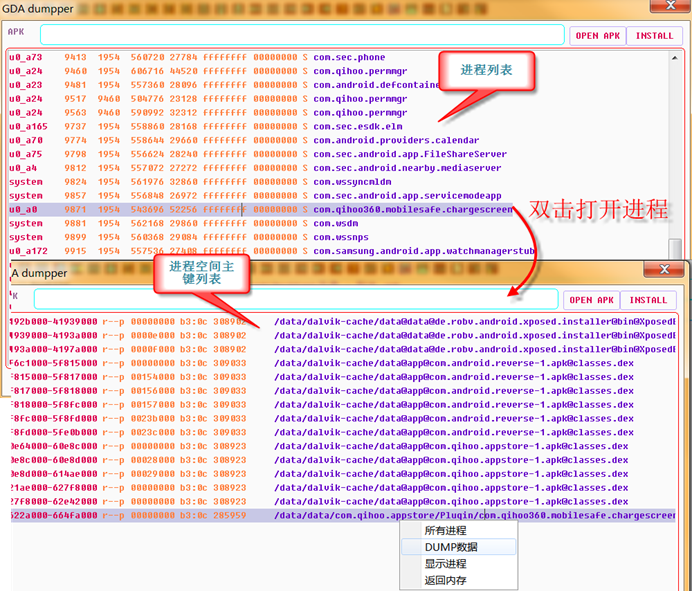The height and width of the screenshot is (591, 692).
Task: Choose 所有进程 from the context menu
Action: tap(459, 531)
